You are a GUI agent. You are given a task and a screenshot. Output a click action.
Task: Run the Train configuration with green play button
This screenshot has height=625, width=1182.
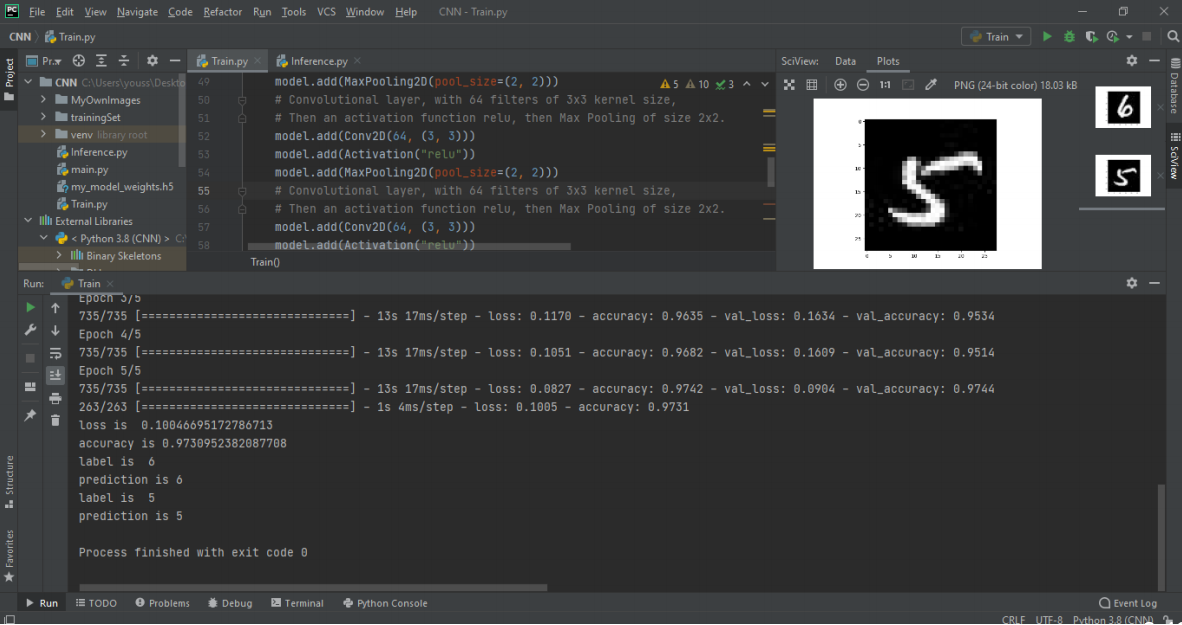tap(1047, 36)
